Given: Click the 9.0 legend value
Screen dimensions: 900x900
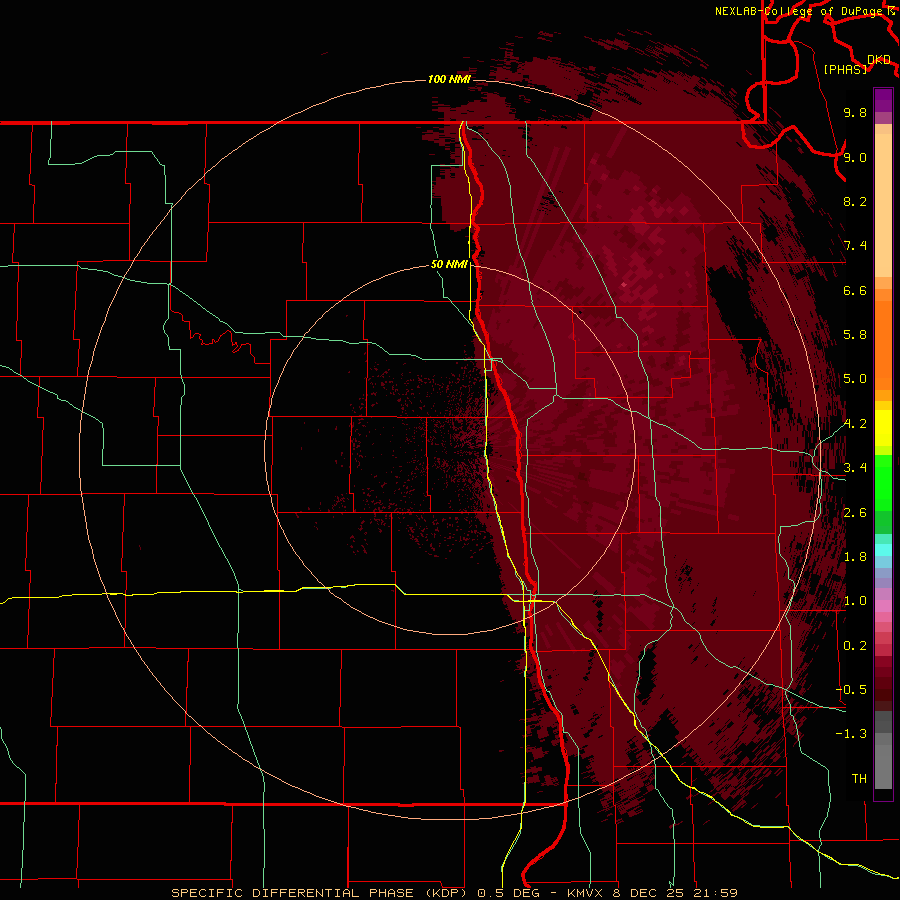Looking at the screenshot, I should pyautogui.click(x=855, y=157).
